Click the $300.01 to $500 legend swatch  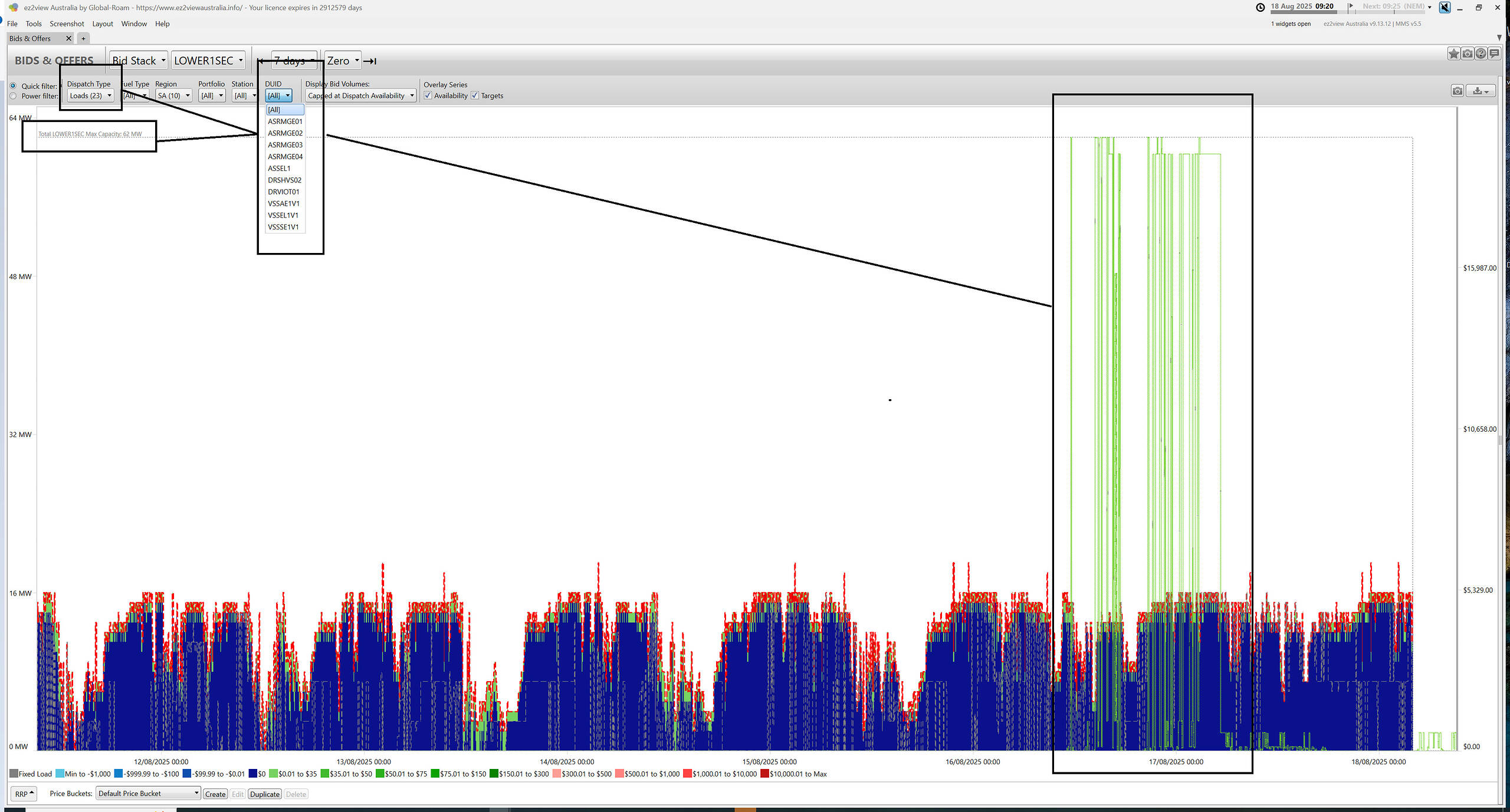coord(557,774)
